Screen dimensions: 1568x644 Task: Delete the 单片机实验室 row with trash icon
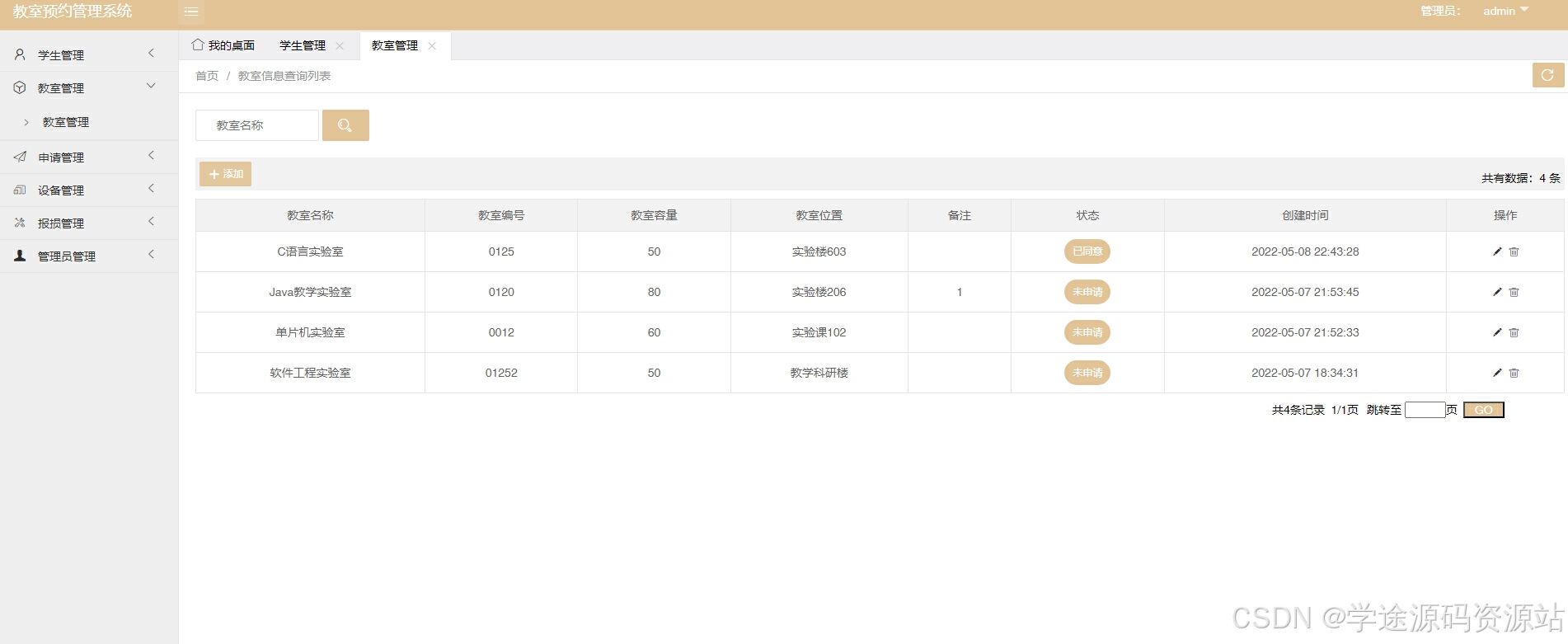[x=1514, y=332]
